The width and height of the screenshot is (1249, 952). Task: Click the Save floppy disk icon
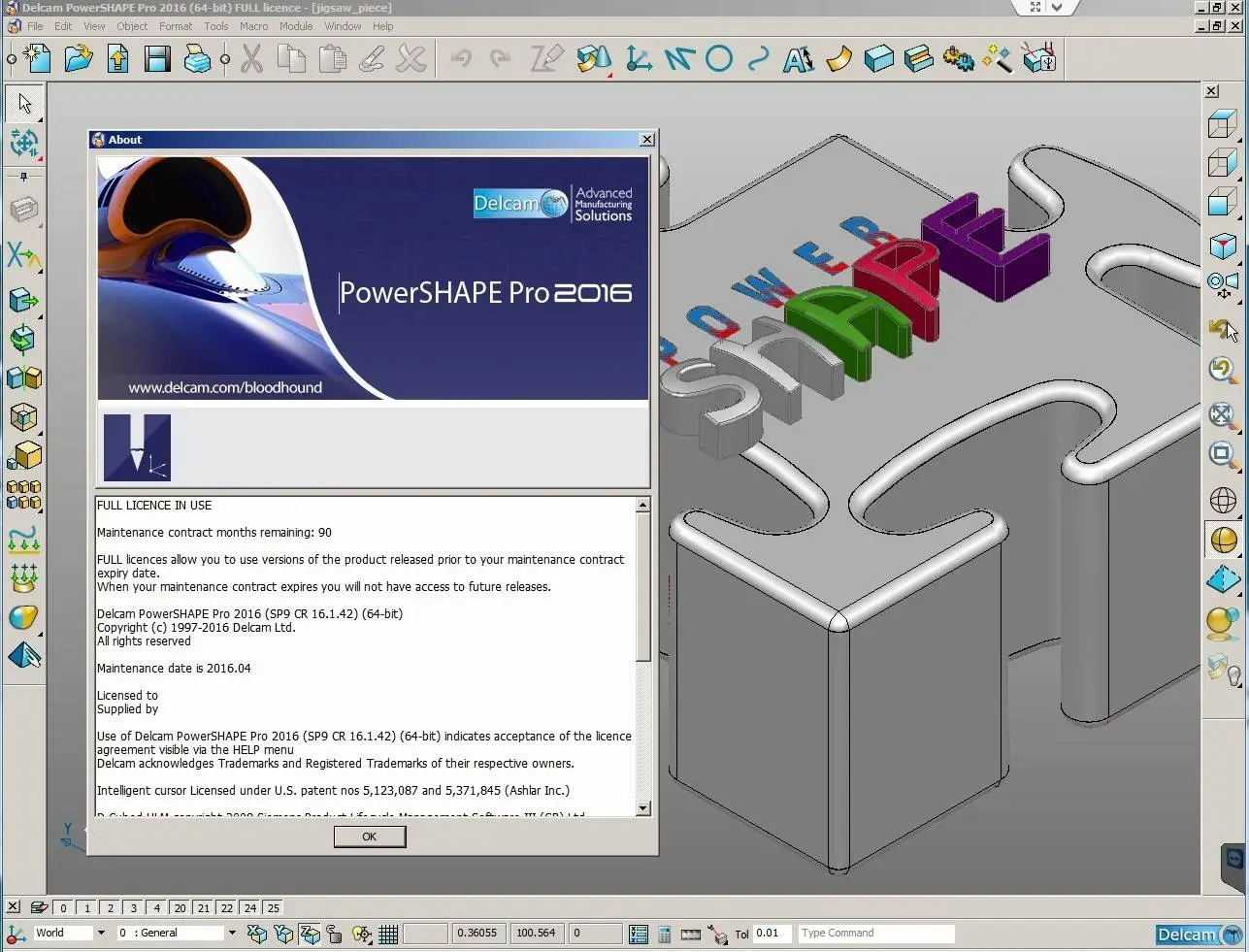pos(157,59)
